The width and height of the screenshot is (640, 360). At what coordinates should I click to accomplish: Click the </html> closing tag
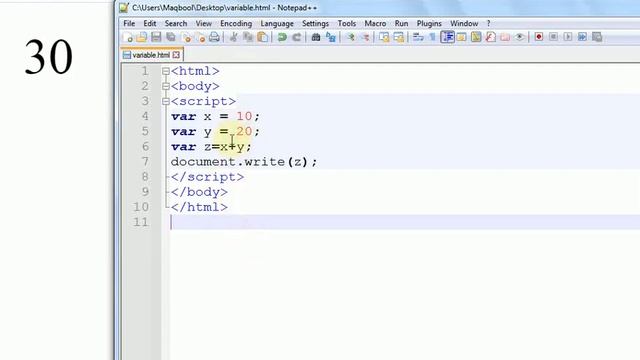point(199,207)
